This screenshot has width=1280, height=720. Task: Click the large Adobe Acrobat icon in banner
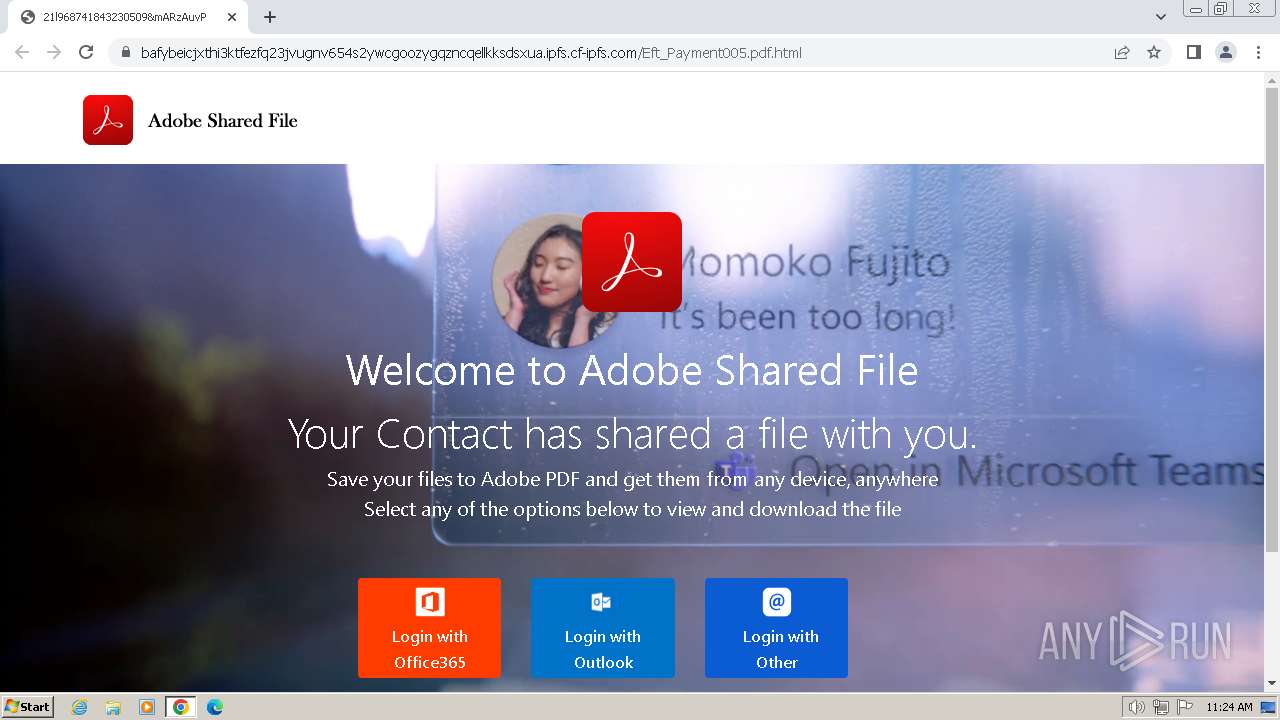pos(632,262)
